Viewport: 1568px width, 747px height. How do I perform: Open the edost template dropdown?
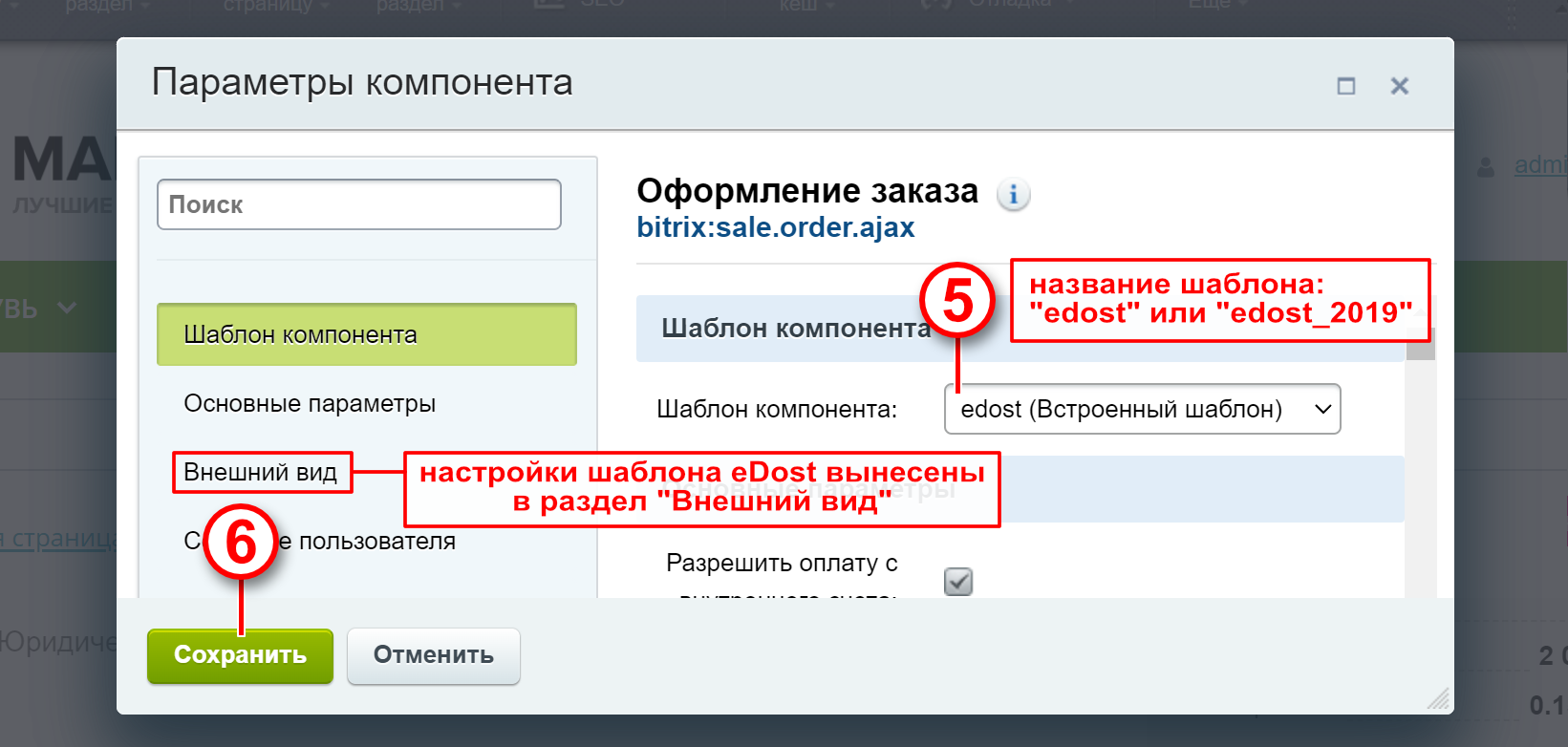click(1143, 409)
